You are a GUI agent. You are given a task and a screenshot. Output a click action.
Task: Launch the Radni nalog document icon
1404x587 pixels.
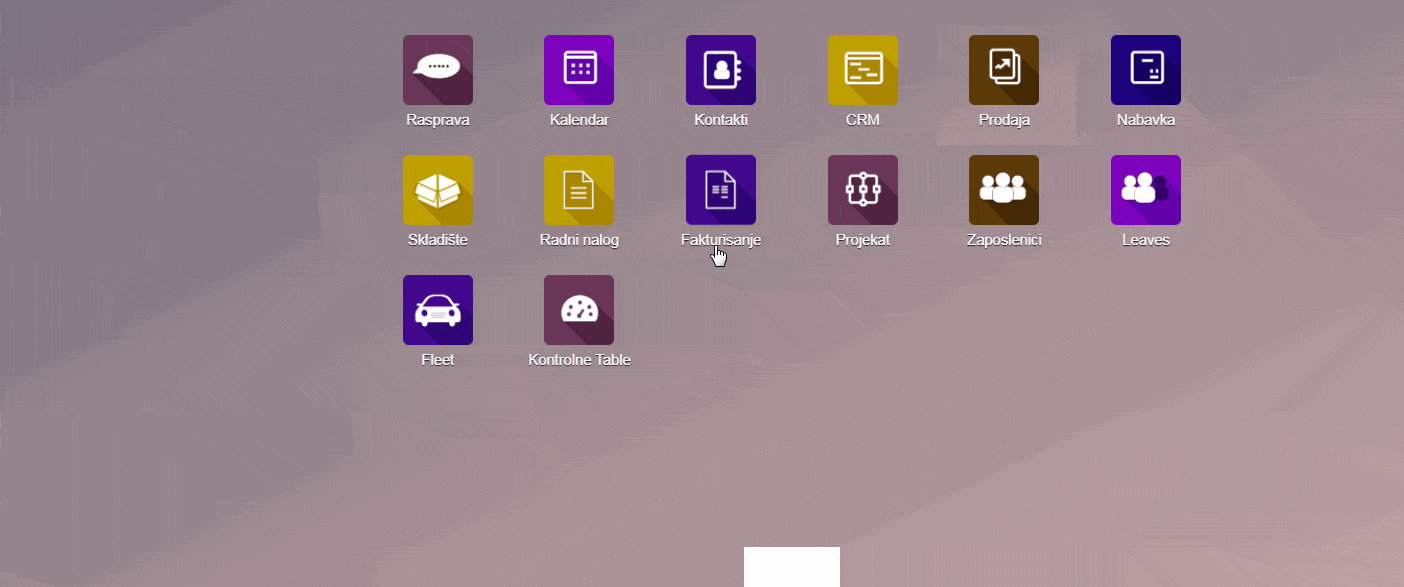579,190
